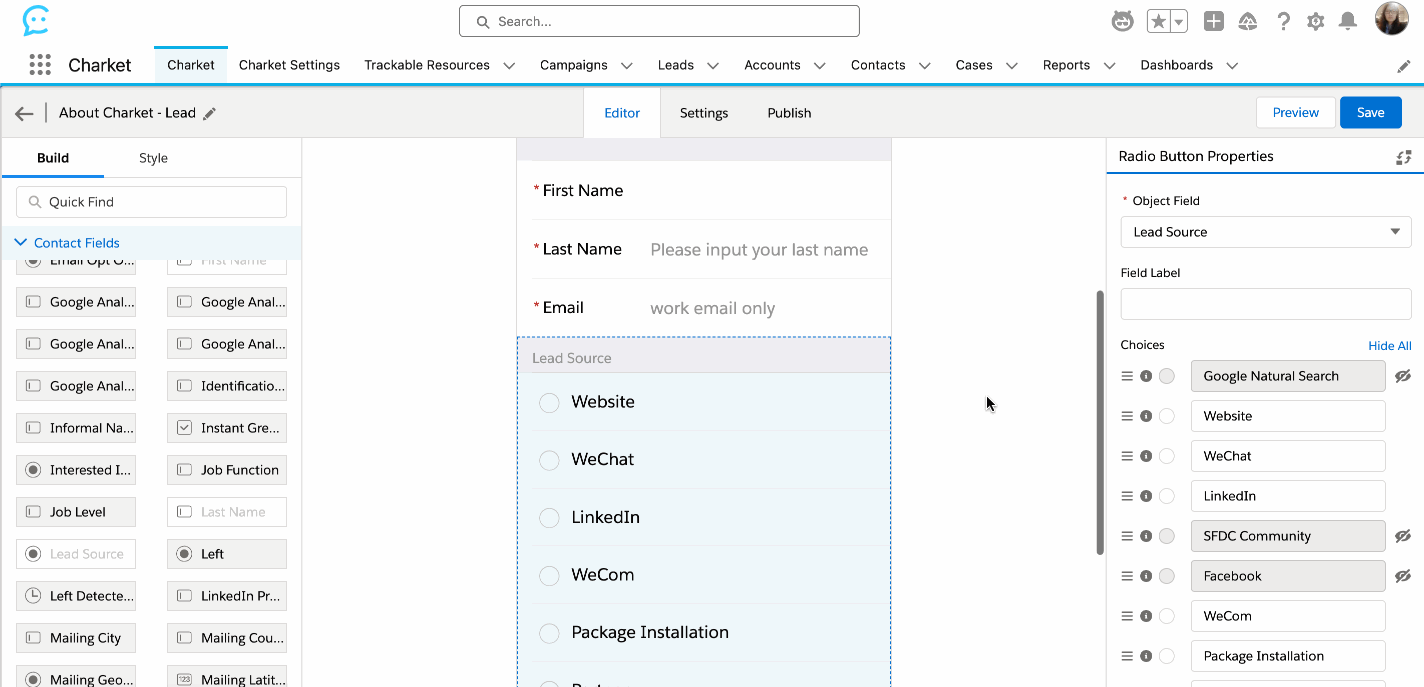The width and height of the screenshot is (1424, 687).
Task: Set WeChat as default choice radio
Action: click(x=1166, y=456)
